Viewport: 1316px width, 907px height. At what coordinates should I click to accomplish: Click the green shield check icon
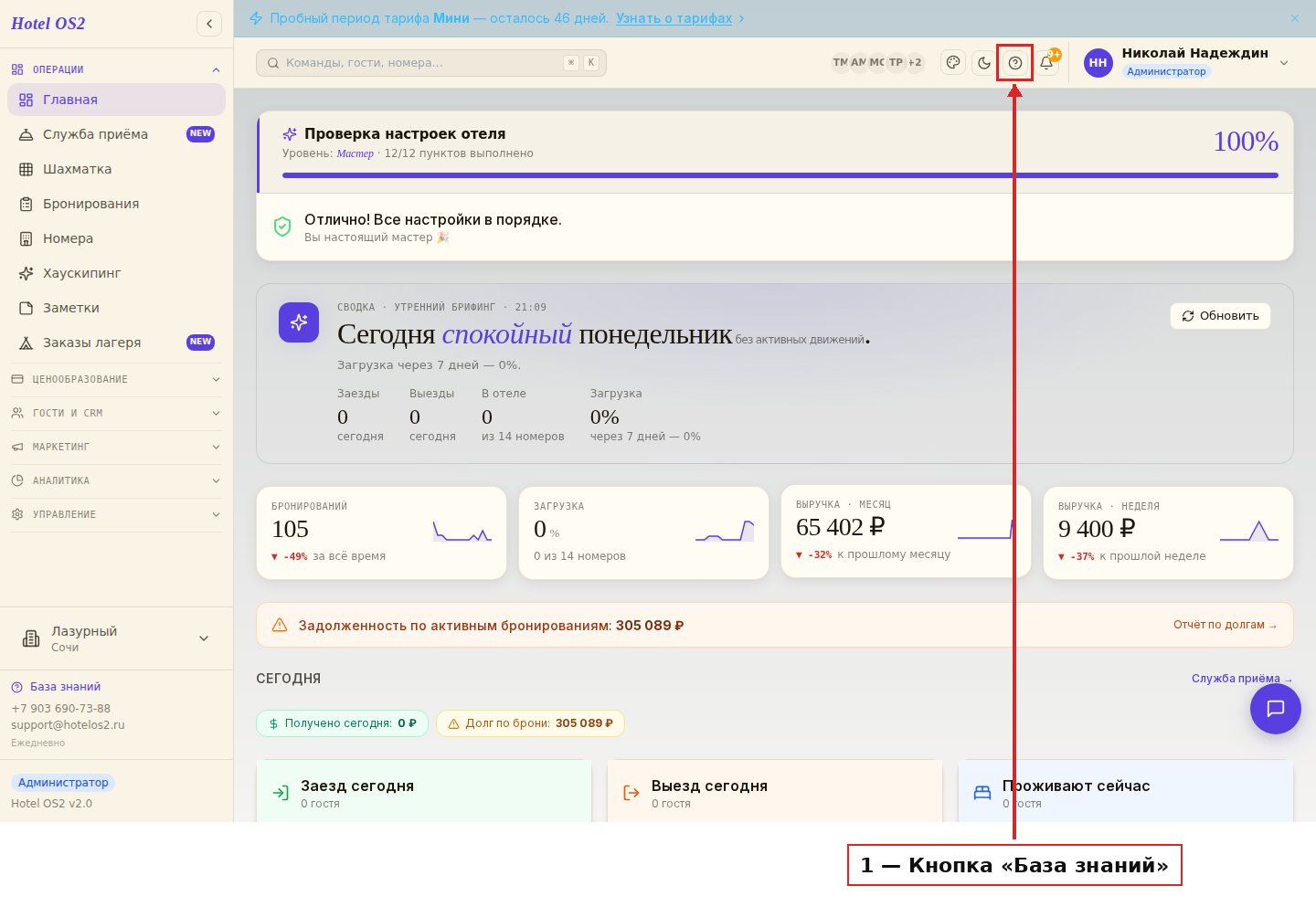(282, 227)
